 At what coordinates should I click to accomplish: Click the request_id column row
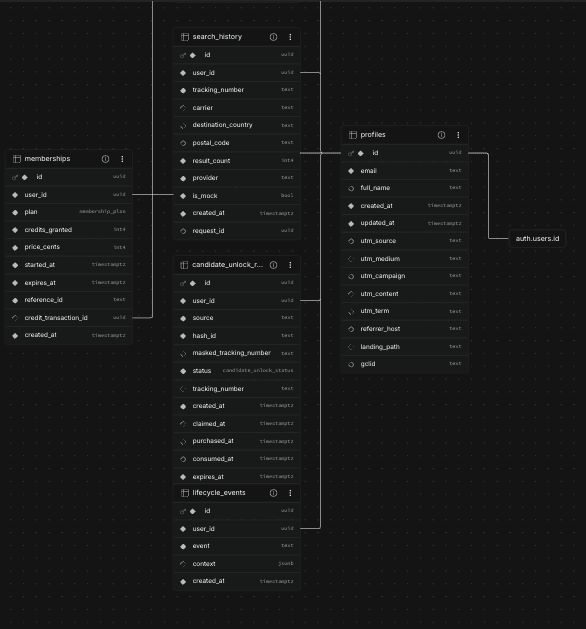[237, 231]
